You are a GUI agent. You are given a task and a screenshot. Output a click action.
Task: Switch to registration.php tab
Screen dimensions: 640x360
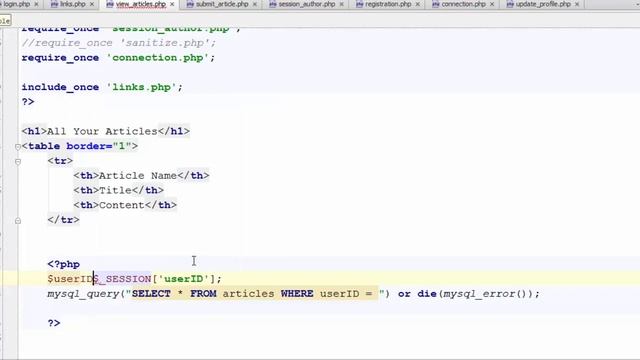(388, 4)
